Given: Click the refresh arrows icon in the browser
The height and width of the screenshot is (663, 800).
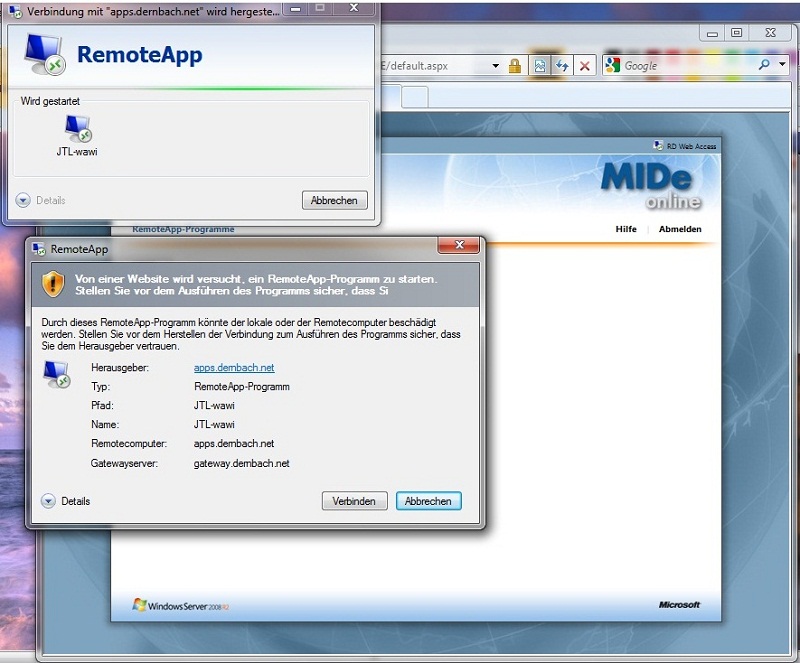Looking at the screenshot, I should [562, 65].
